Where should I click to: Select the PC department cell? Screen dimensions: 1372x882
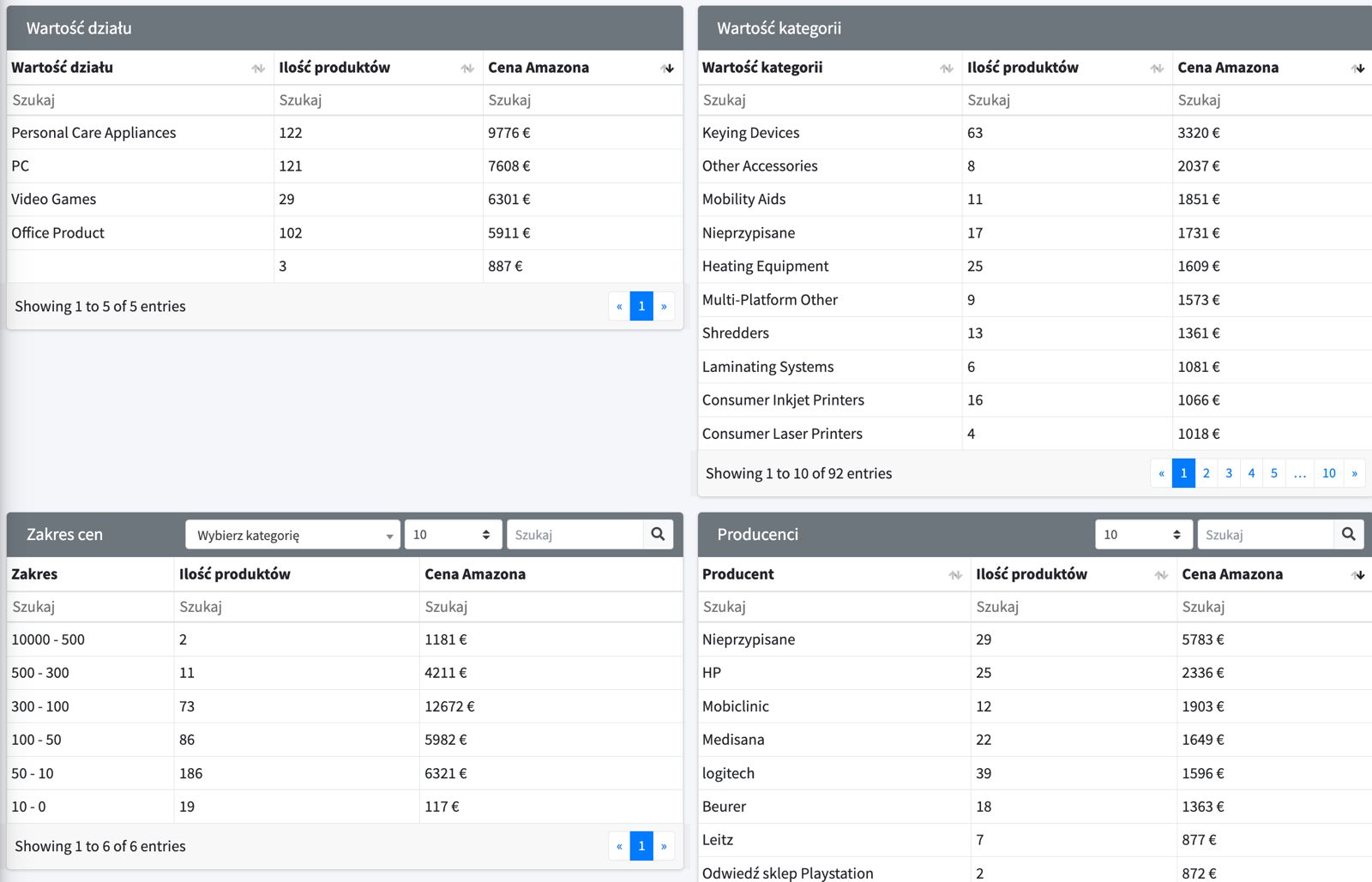pos(140,165)
